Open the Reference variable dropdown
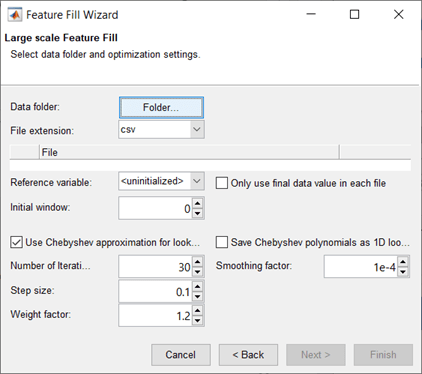The width and height of the screenshot is (422, 374). (197, 181)
